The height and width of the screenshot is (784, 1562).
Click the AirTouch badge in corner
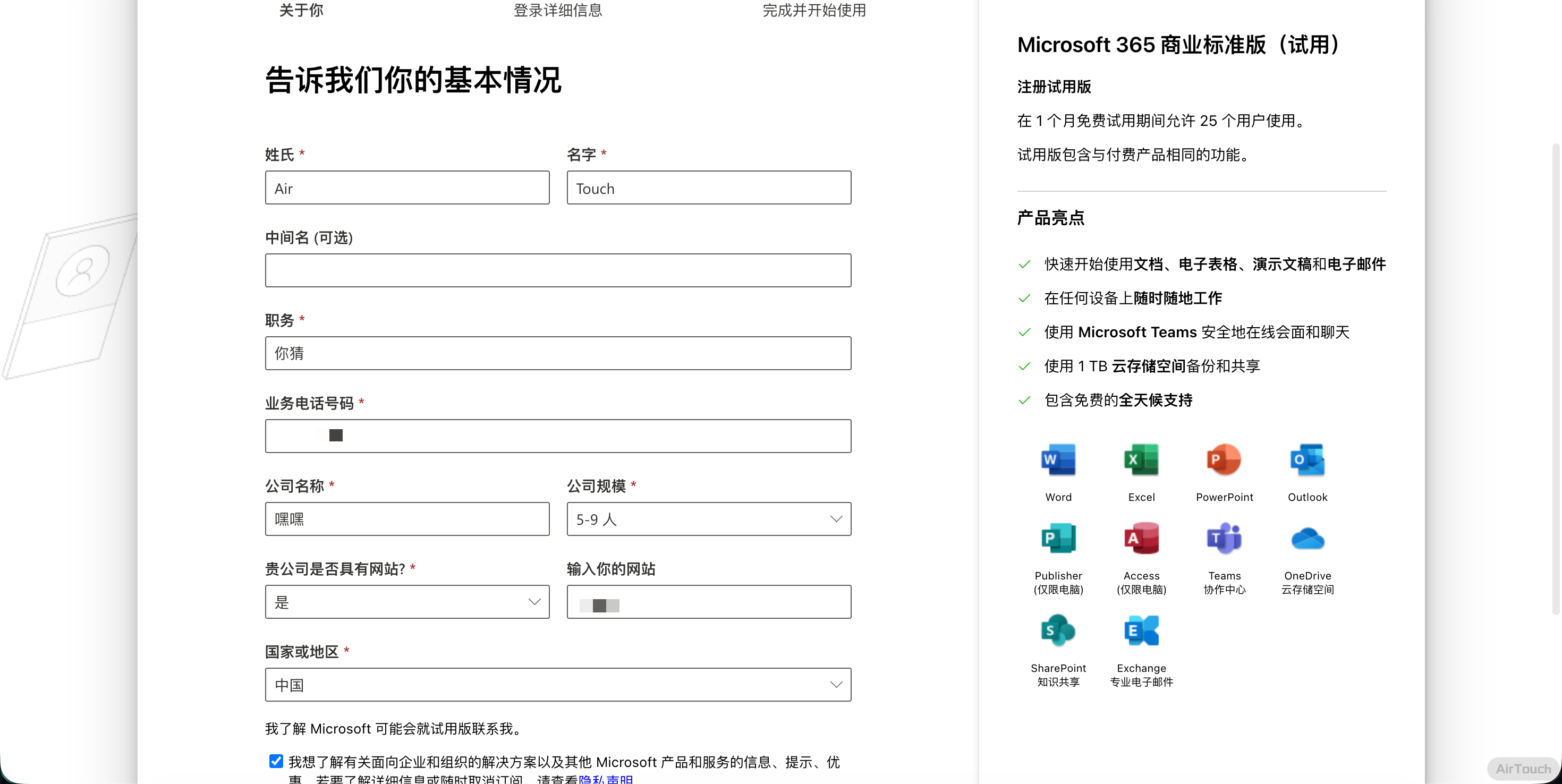[x=1522, y=768]
